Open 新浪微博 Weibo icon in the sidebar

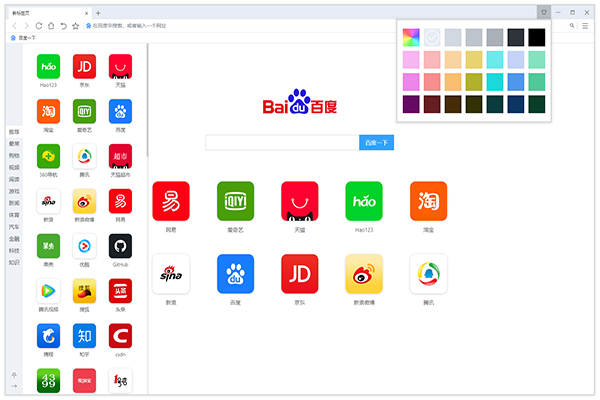point(84,201)
